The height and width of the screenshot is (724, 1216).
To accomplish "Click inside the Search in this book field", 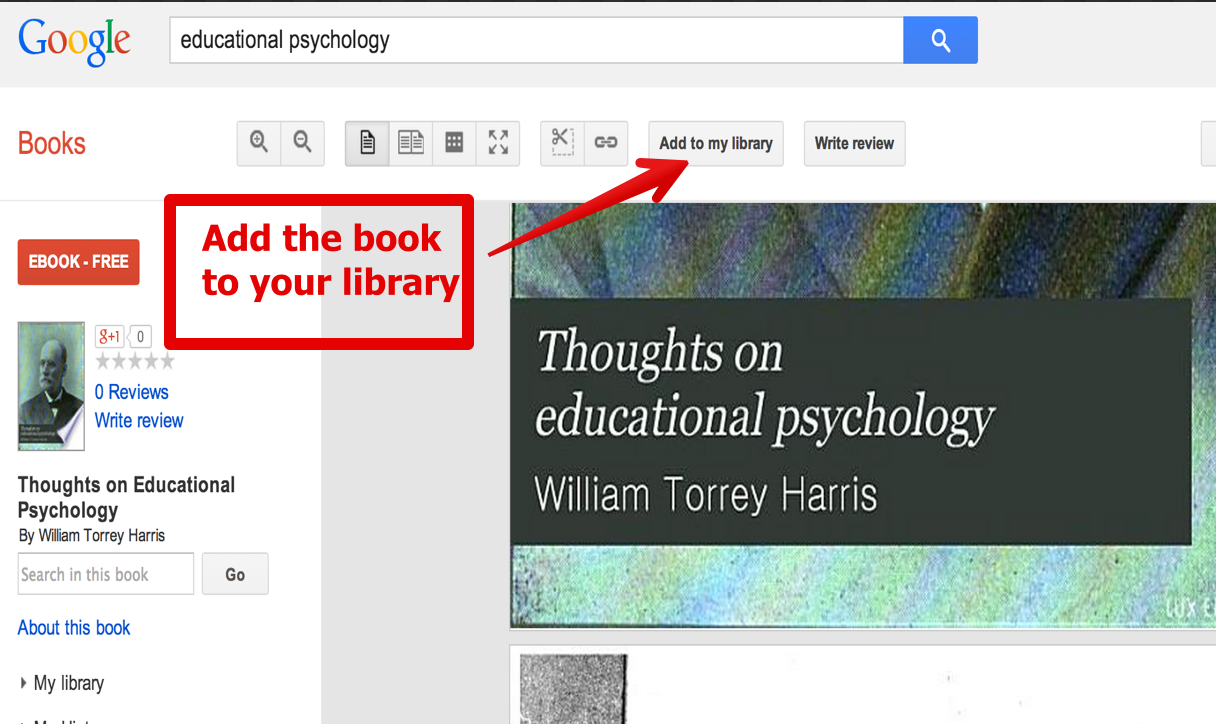I will coord(105,573).
